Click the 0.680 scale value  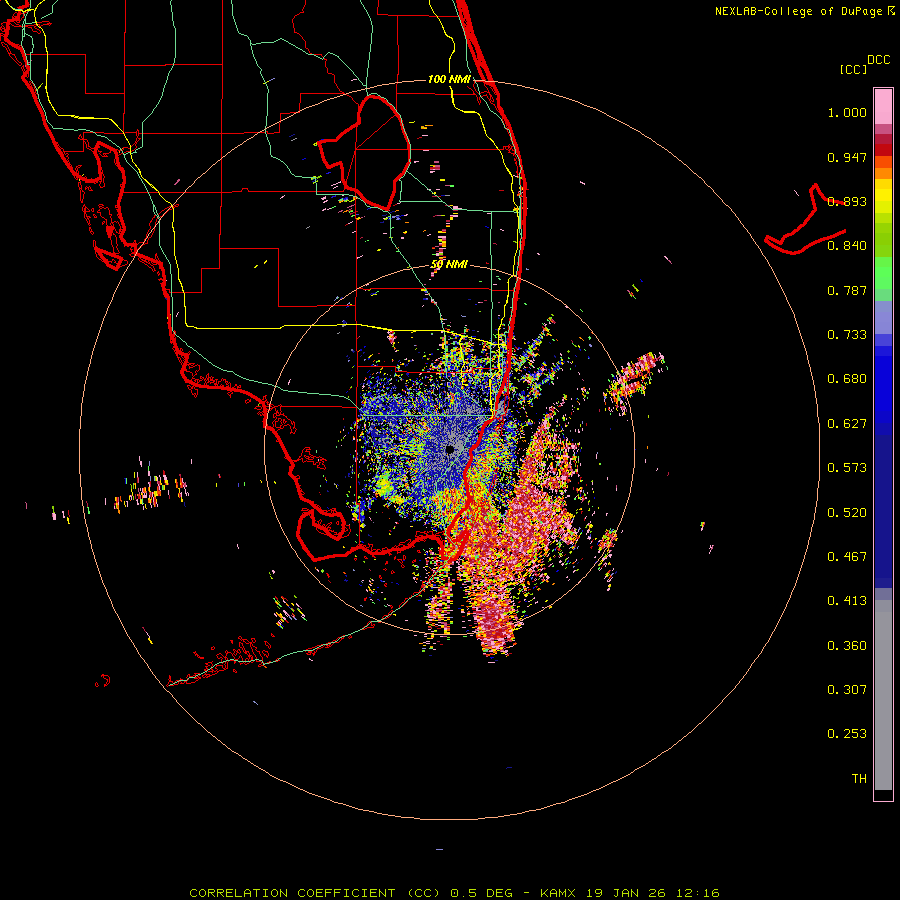[847, 379]
